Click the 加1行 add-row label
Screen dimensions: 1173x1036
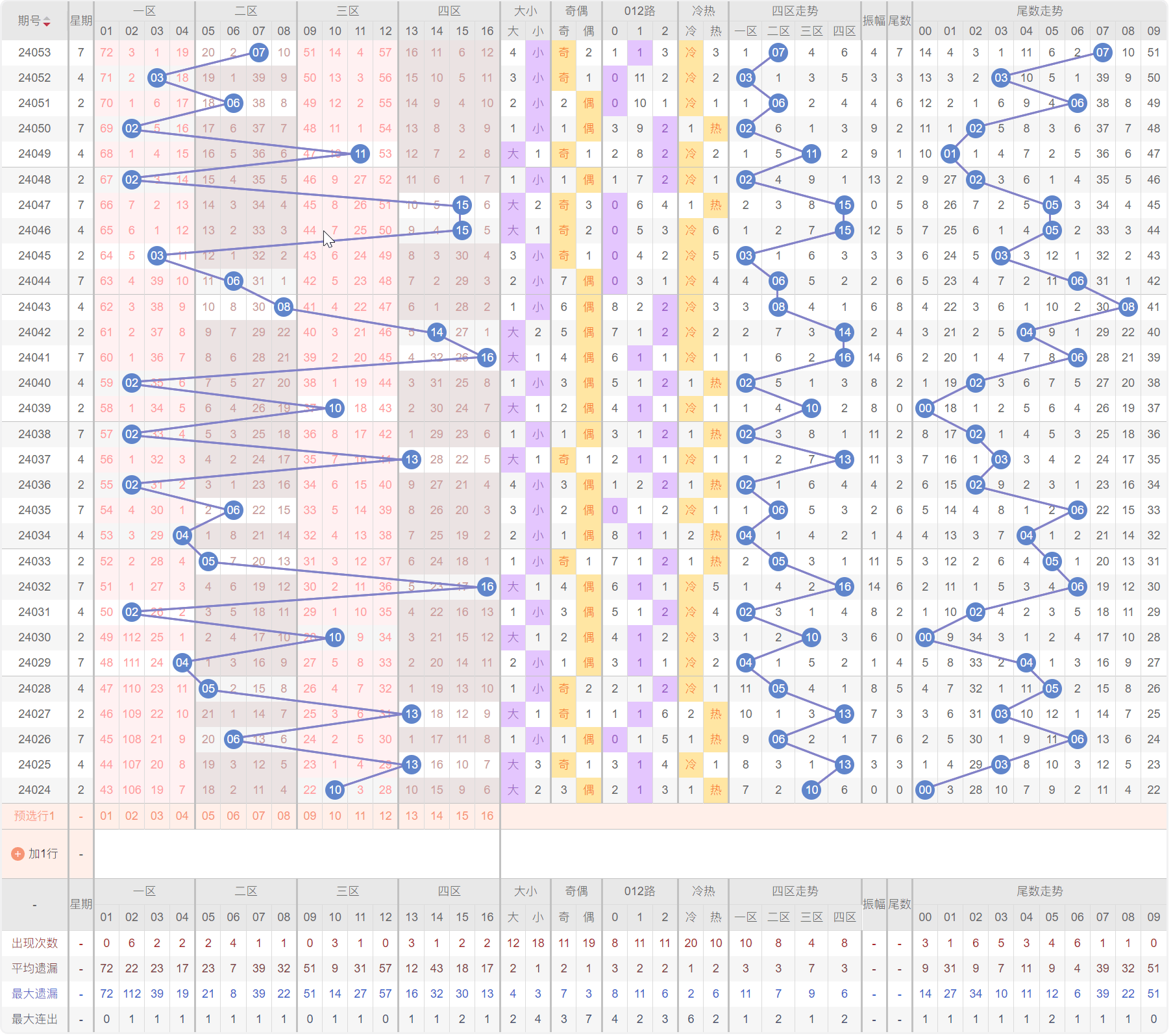pos(43,854)
